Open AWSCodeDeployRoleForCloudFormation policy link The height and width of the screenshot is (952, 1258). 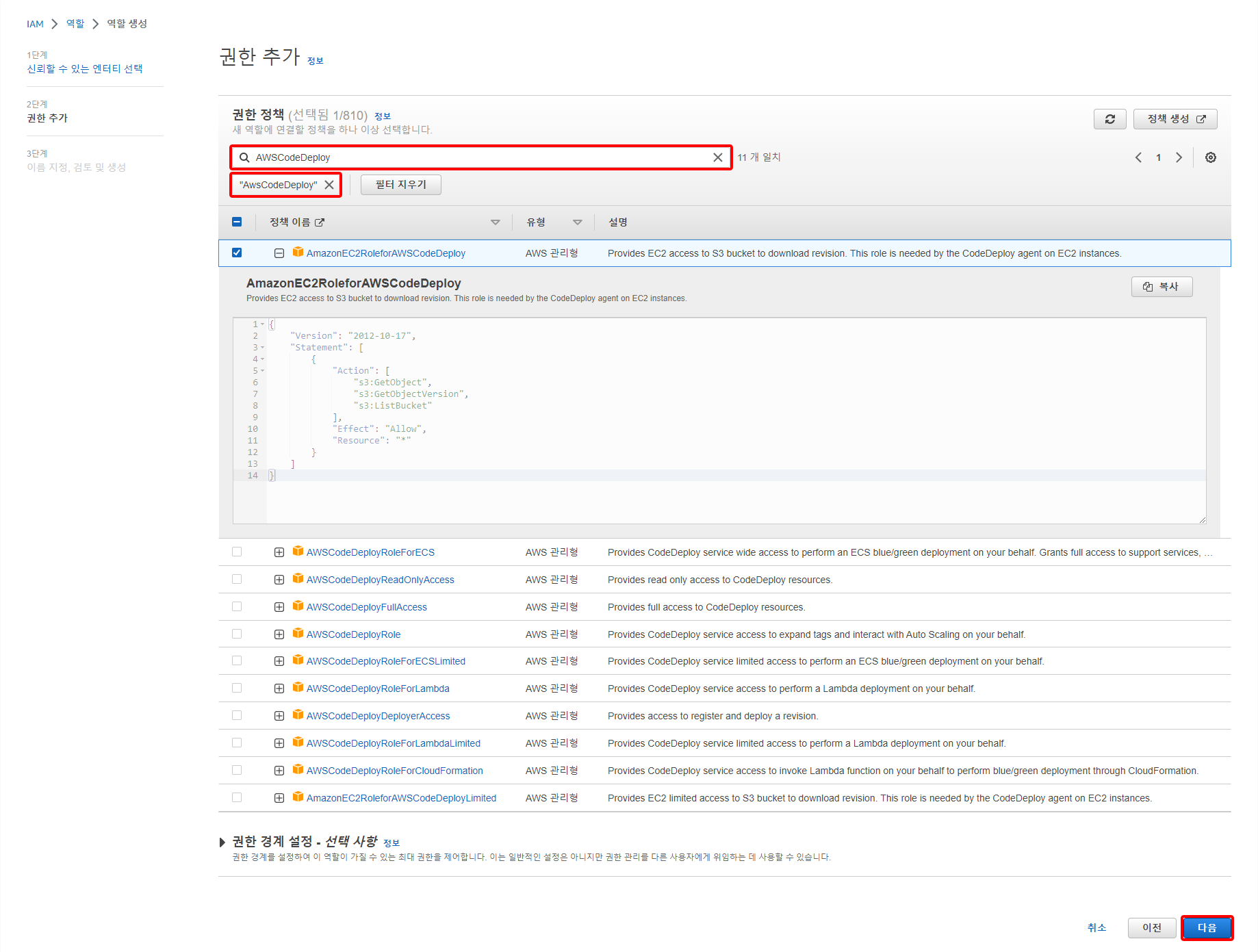pyautogui.click(x=394, y=771)
